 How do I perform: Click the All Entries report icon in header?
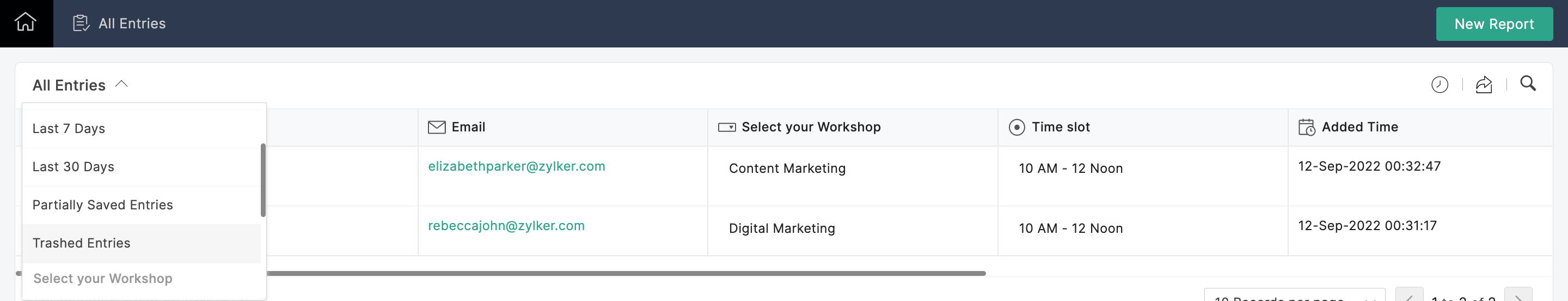(81, 23)
